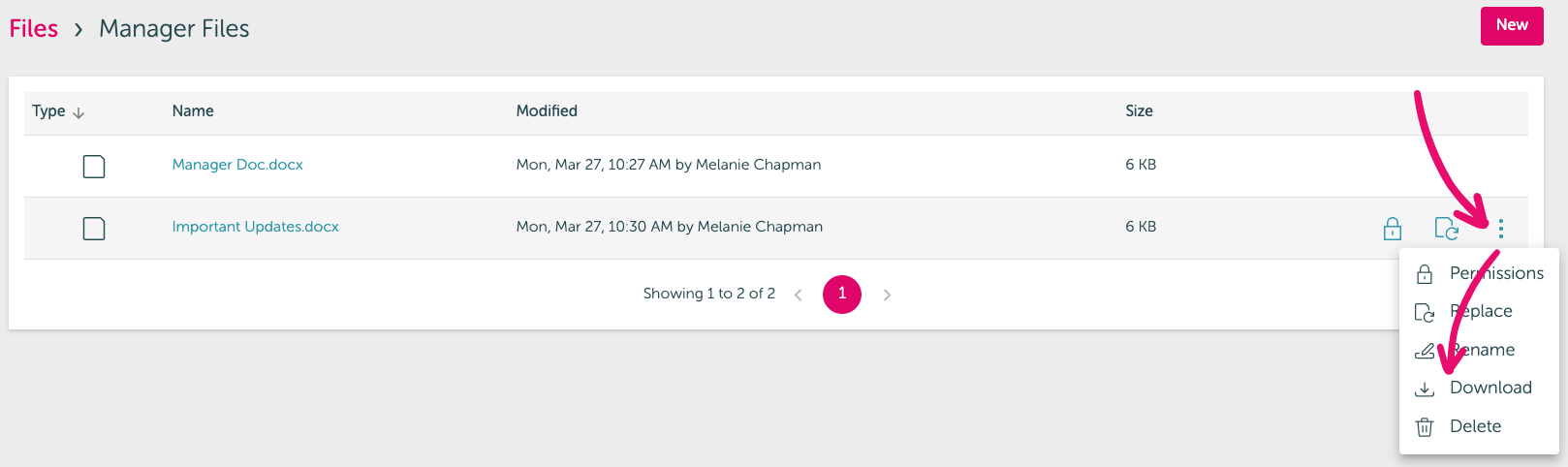Click the trash icon next to Delete
The height and width of the screenshot is (467, 1568).
tap(1425, 427)
